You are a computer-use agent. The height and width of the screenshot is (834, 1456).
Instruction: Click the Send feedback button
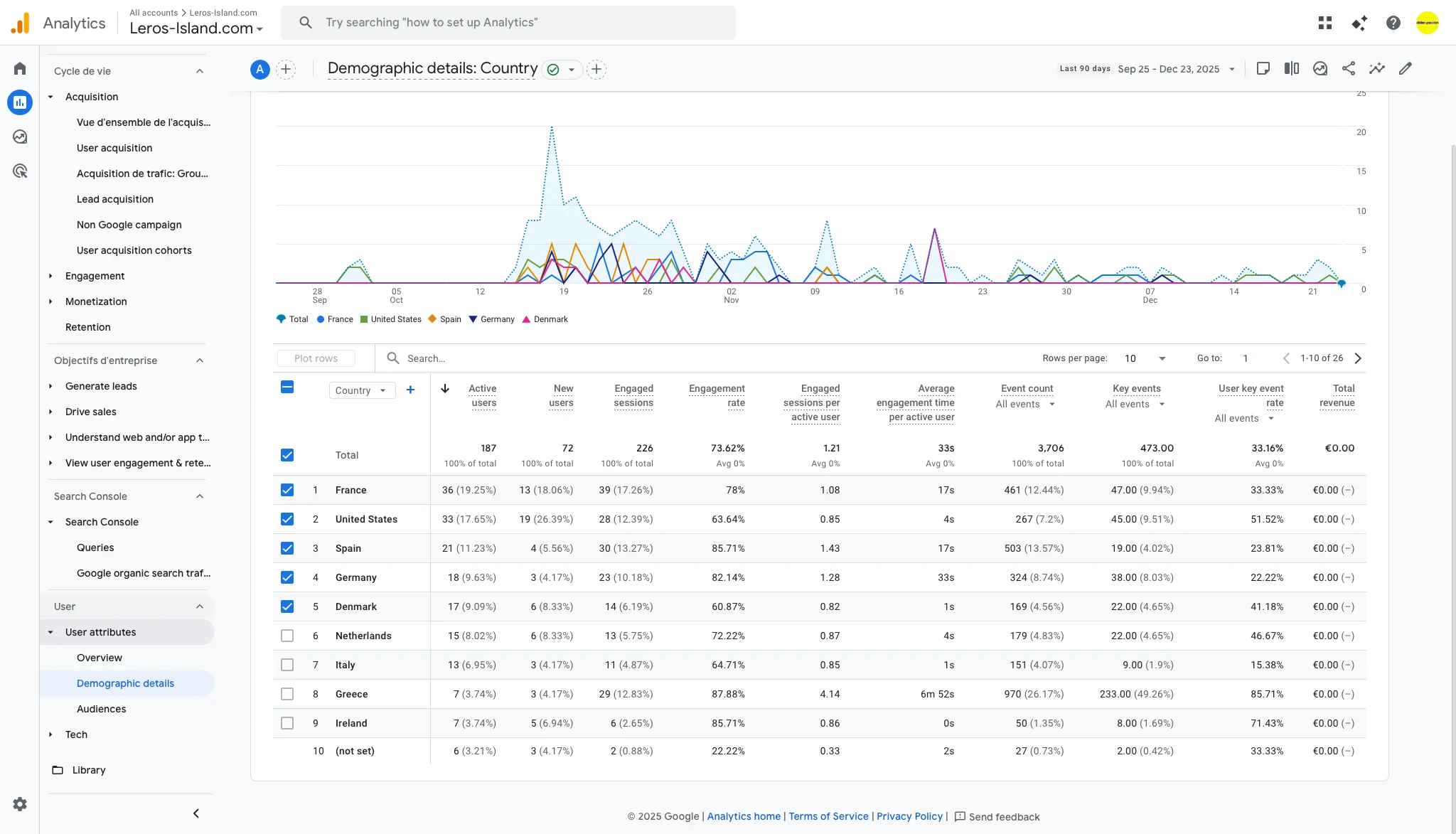point(997,817)
